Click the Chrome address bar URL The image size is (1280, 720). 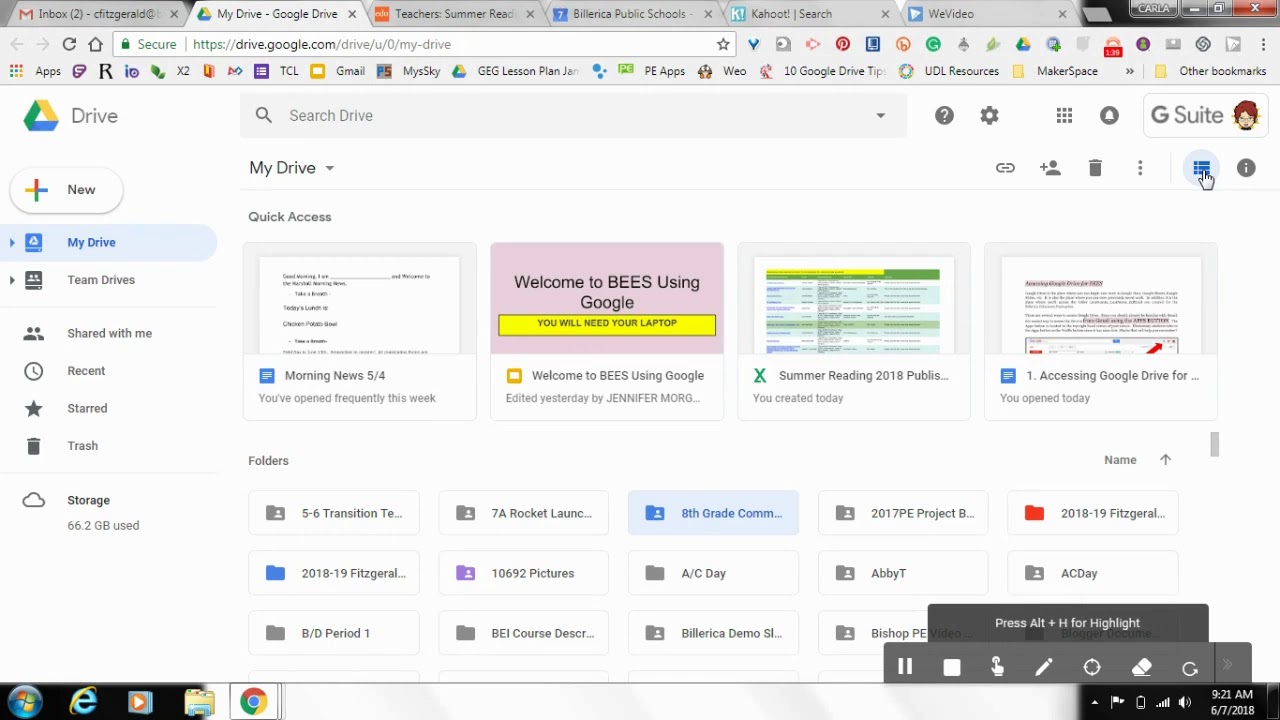click(322, 44)
